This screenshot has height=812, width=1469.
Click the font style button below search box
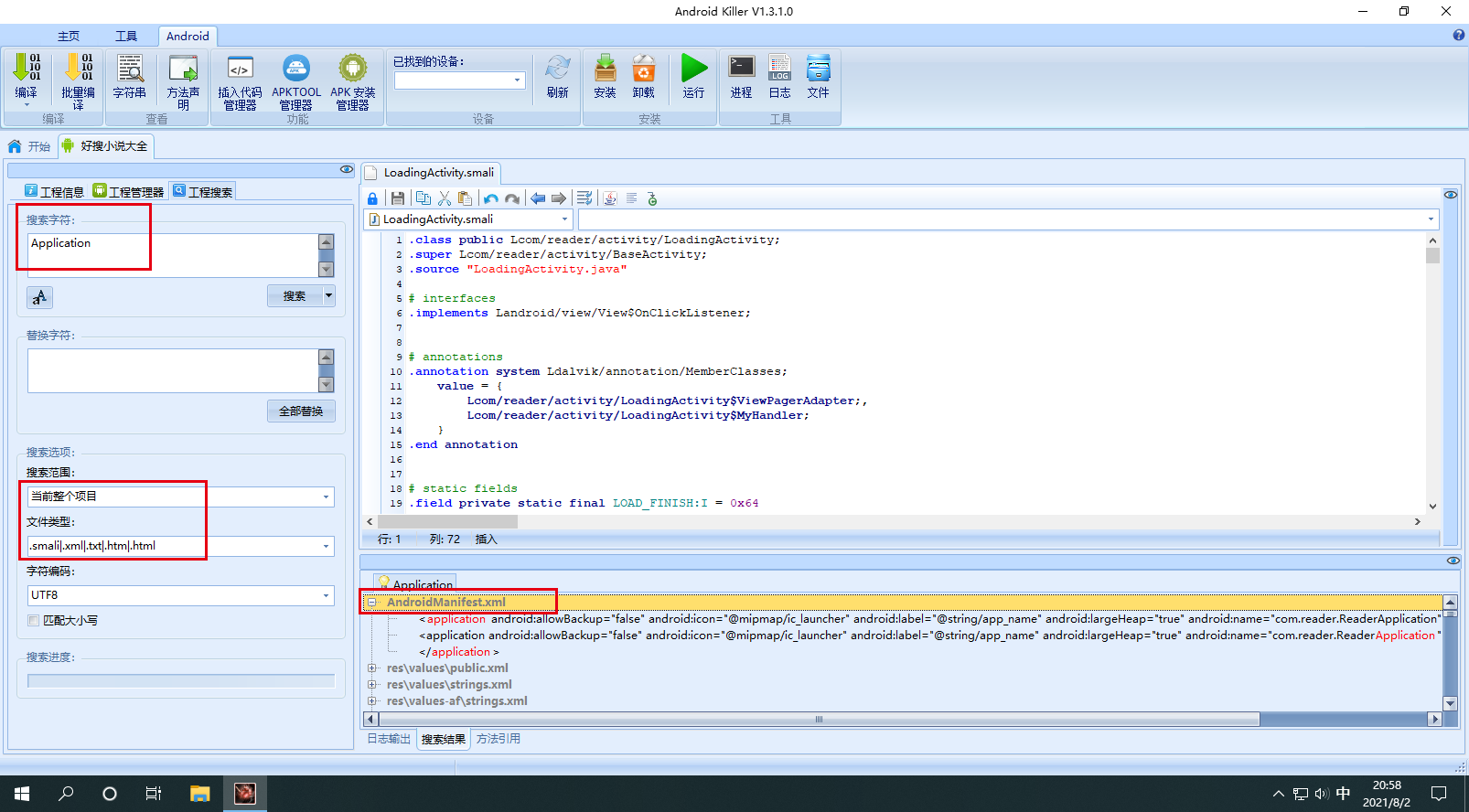pyautogui.click(x=39, y=297)
